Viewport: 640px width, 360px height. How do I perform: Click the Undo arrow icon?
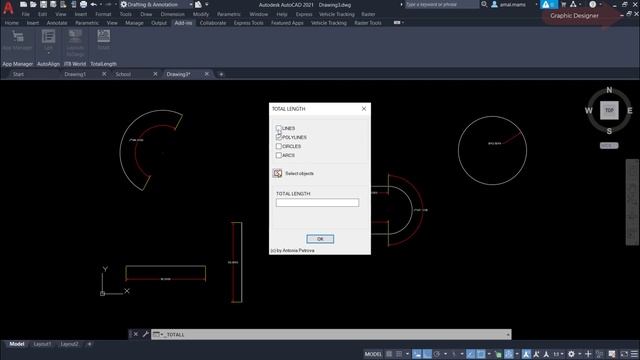tap(93, 4)
